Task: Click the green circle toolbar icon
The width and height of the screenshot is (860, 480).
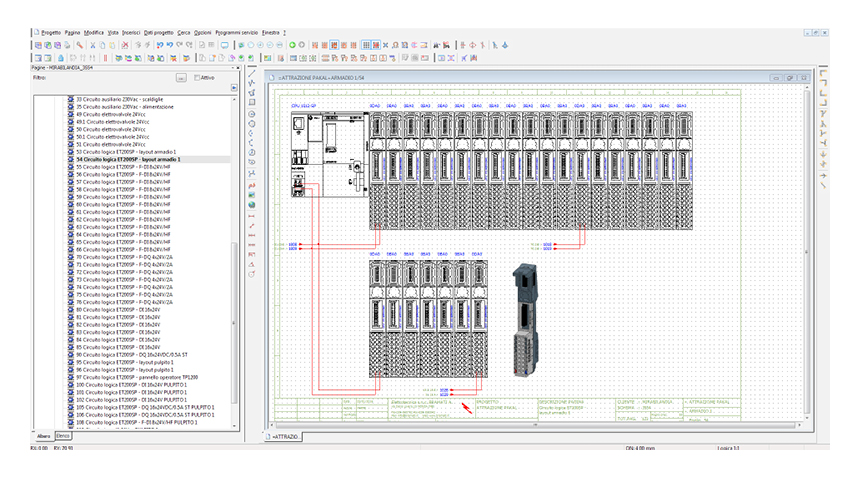Action: point(292,46)
